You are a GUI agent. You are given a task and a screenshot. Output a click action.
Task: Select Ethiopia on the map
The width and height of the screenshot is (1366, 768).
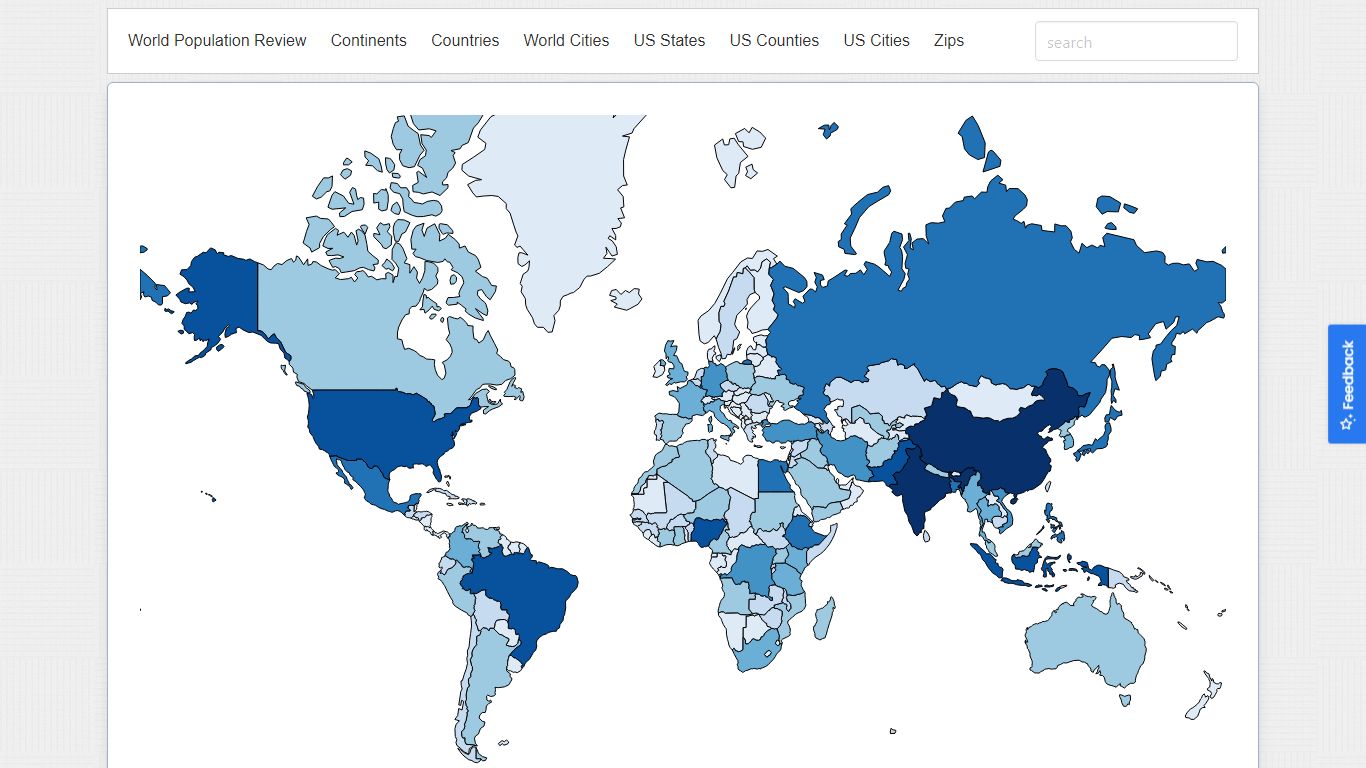click(805, 533)
